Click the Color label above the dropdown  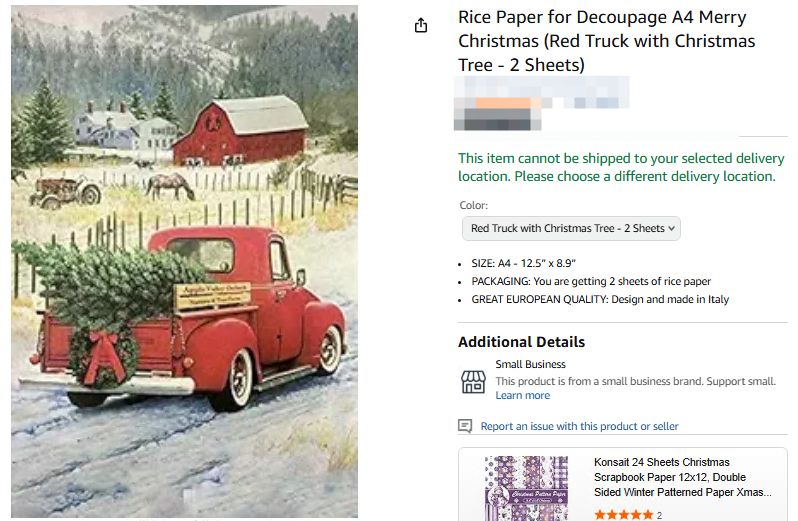pos(474,205)
